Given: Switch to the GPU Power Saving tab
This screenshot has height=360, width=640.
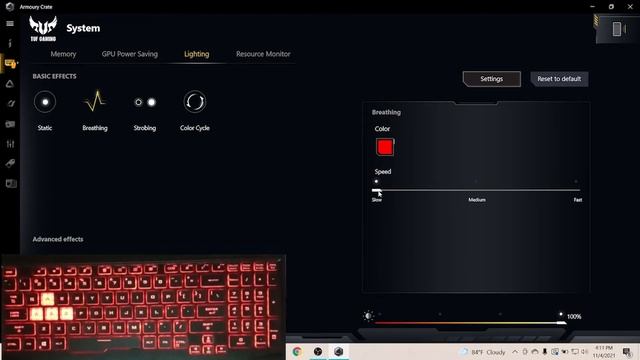Looking at the screenshot, I should tap(130, 54).
